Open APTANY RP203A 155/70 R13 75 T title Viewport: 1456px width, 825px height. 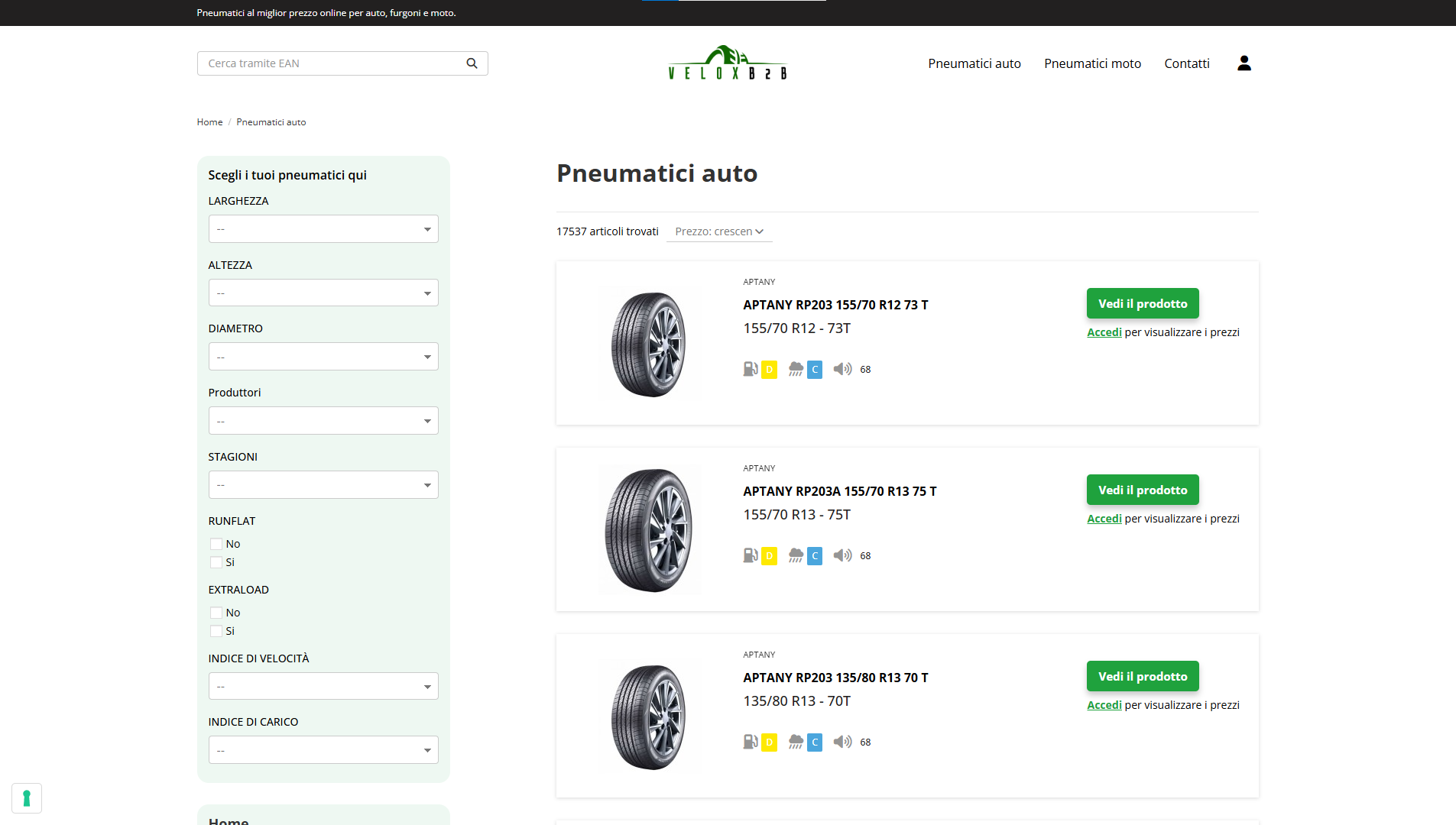839,491
